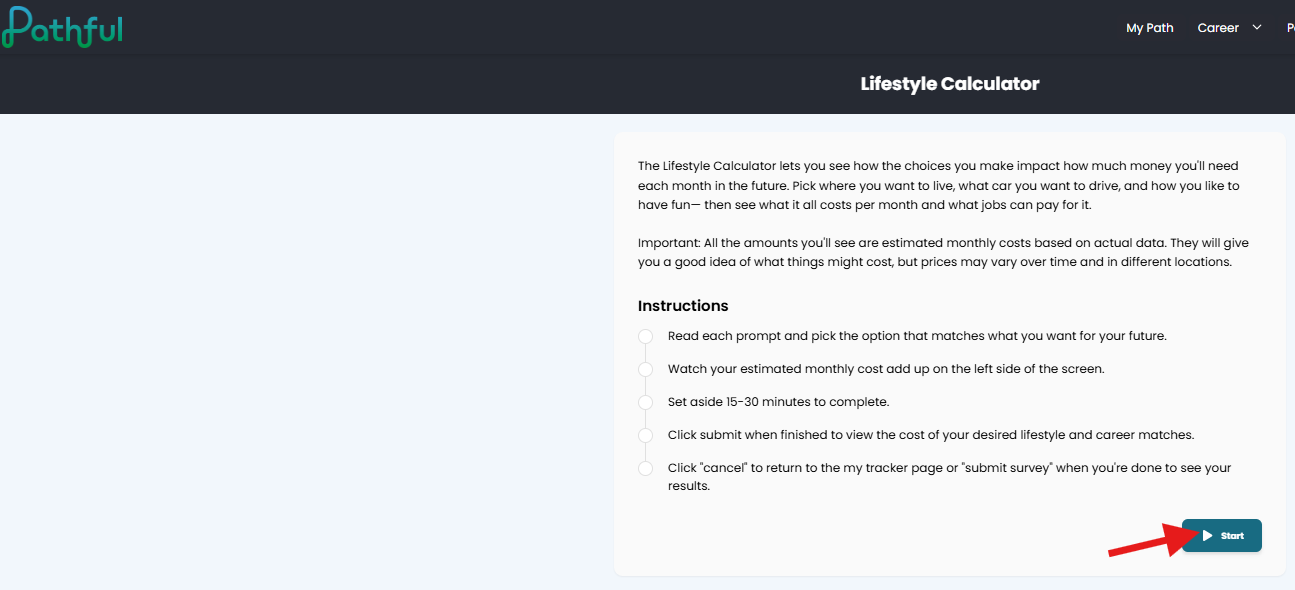Select the circle marker beside 'Click submit when finished'
This screenshot has width=1295, height=590.
coord(645,436)
